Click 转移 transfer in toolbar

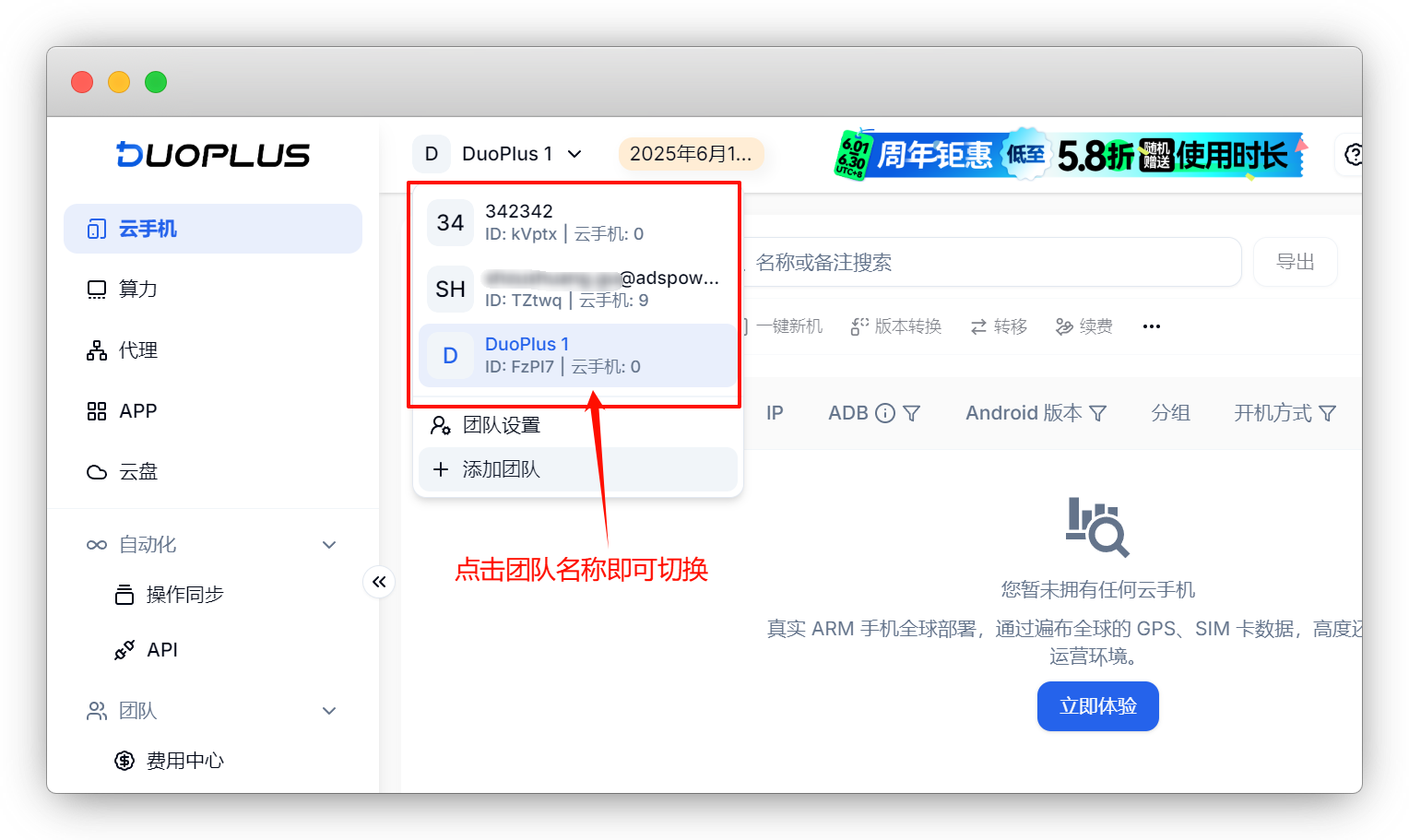999,326
